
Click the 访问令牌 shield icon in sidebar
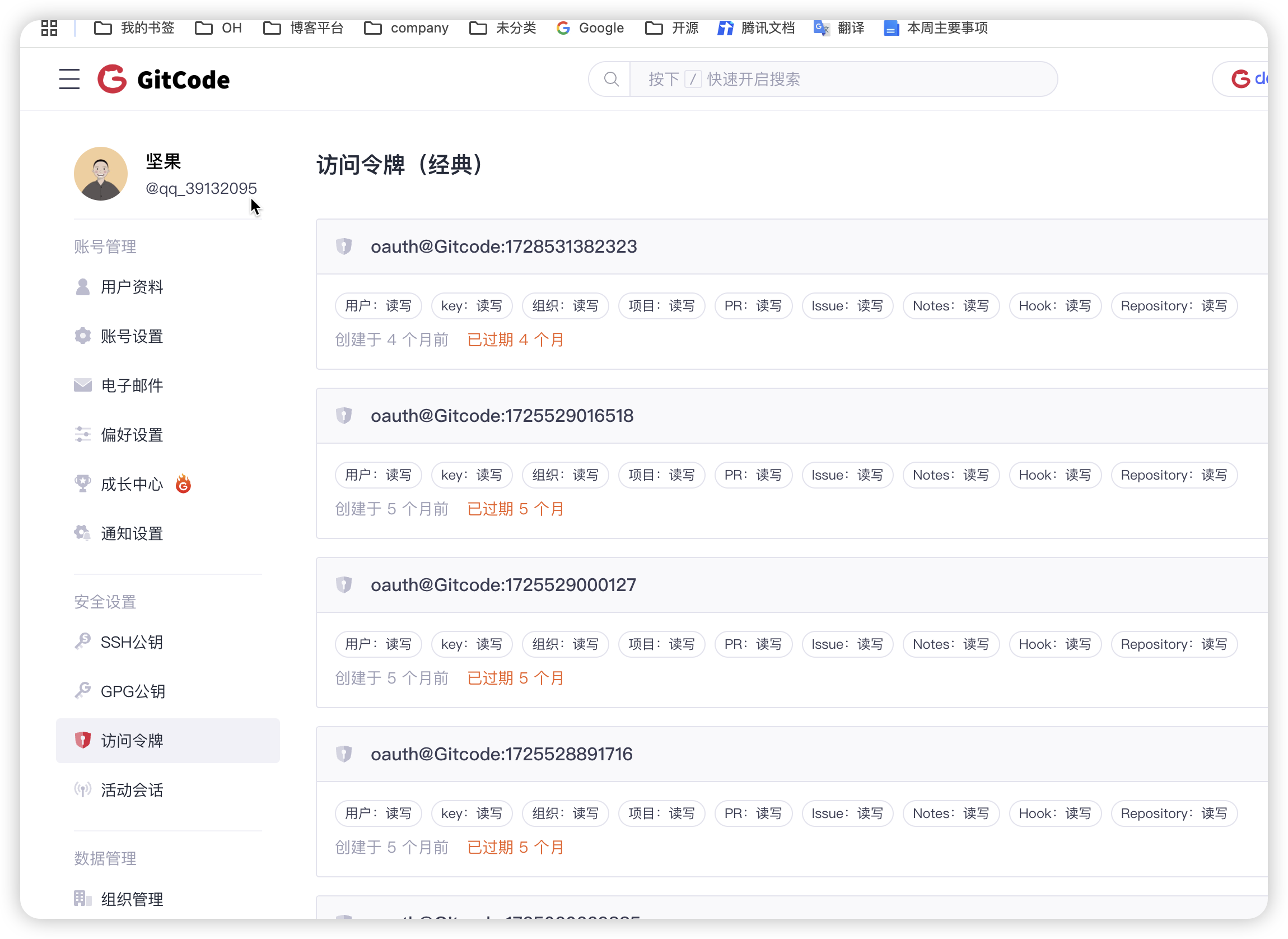coord(83,740)
